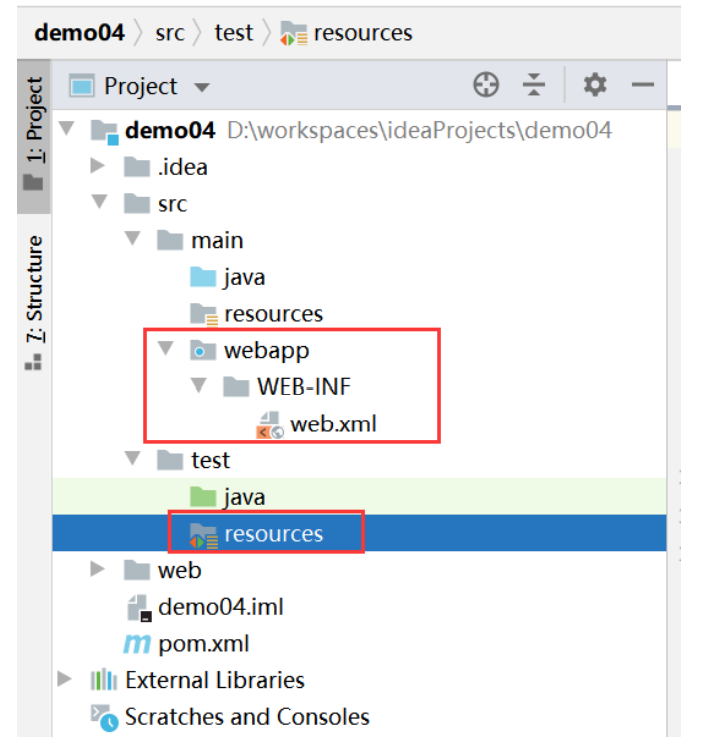Switch to the 7: Structure side tab

click(34, 301)
